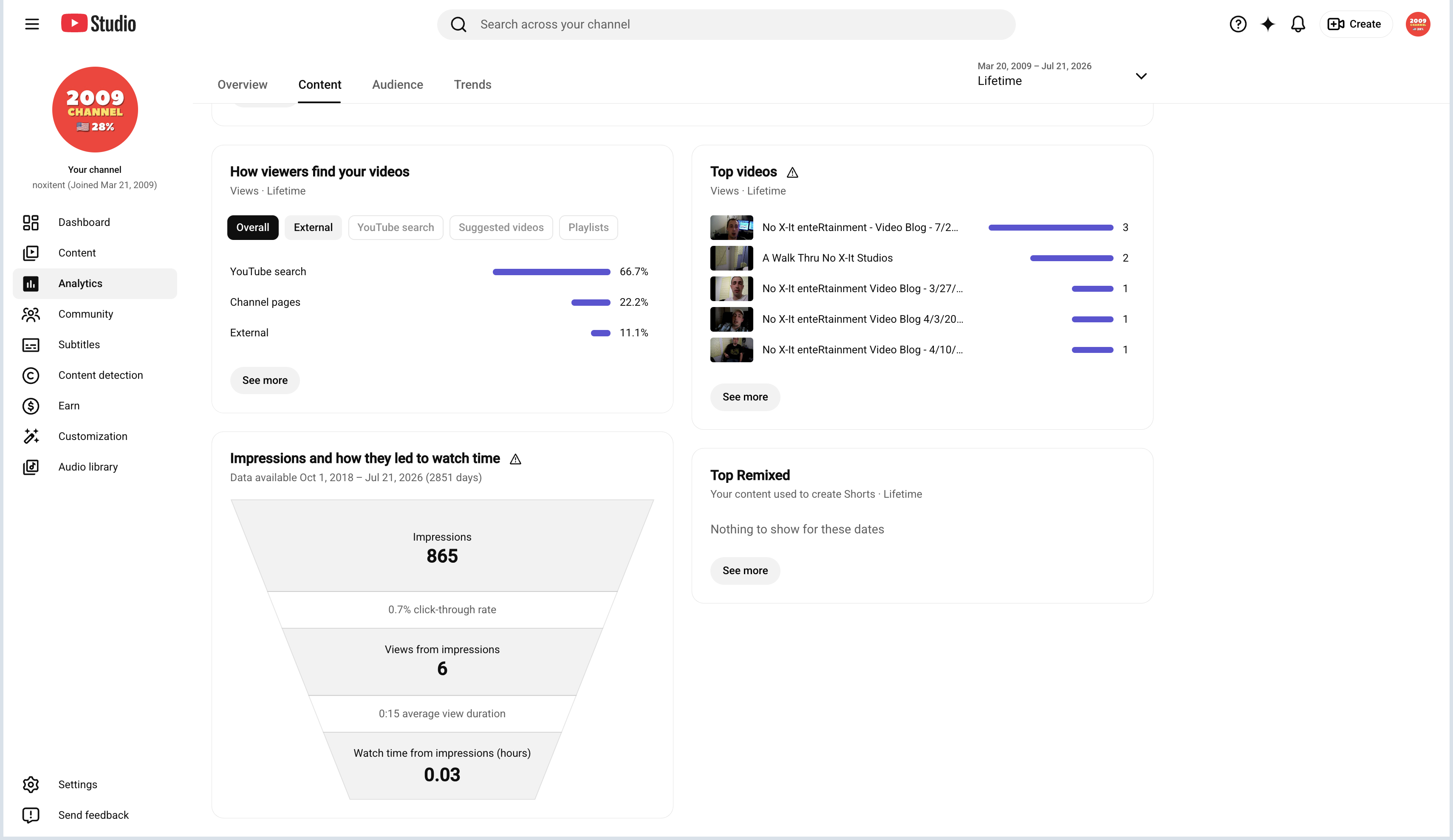Open Settings from the sidebar
Viewport: 1453px width, 840px height.
coord(95,785)
